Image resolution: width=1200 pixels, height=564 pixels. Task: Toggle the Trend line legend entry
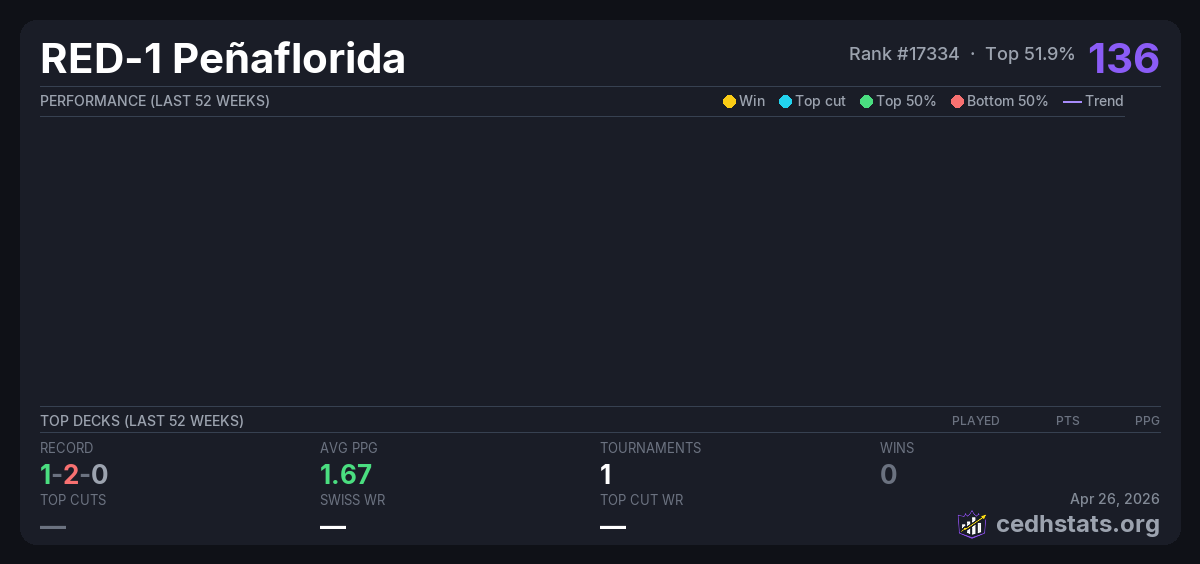[x=1092, y=101]
